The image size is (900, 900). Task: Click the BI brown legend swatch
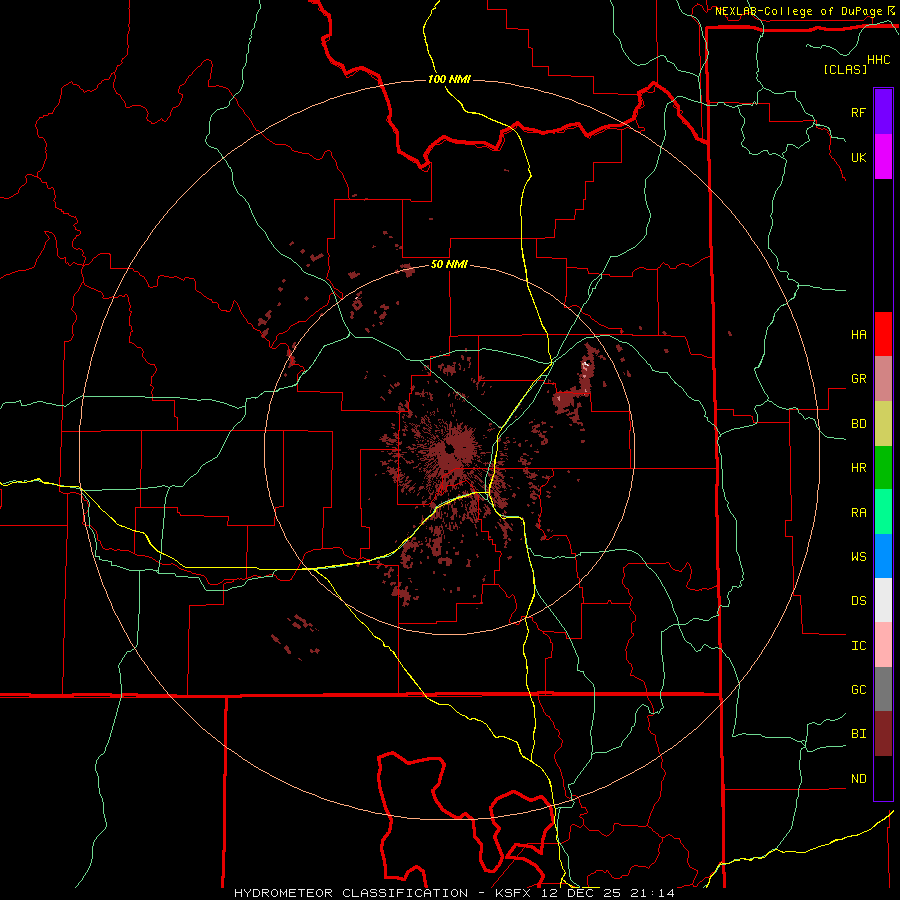pos(883,734)
